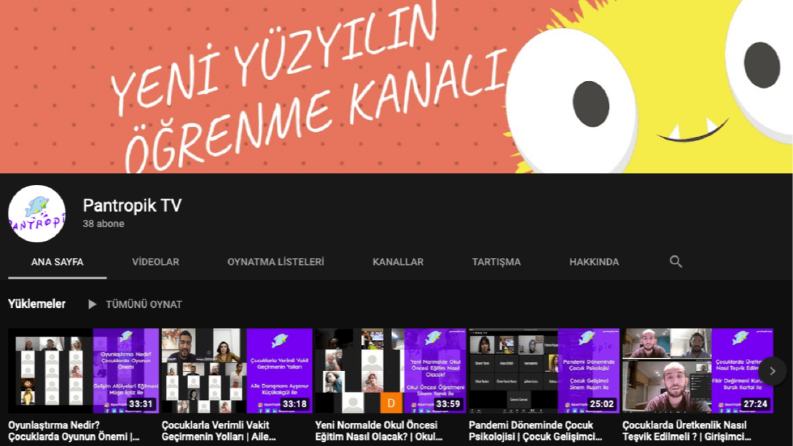Screen dimensions: 793x446
Task: Open the Pantropik TV channel avatar
Action: pos(37,214)
